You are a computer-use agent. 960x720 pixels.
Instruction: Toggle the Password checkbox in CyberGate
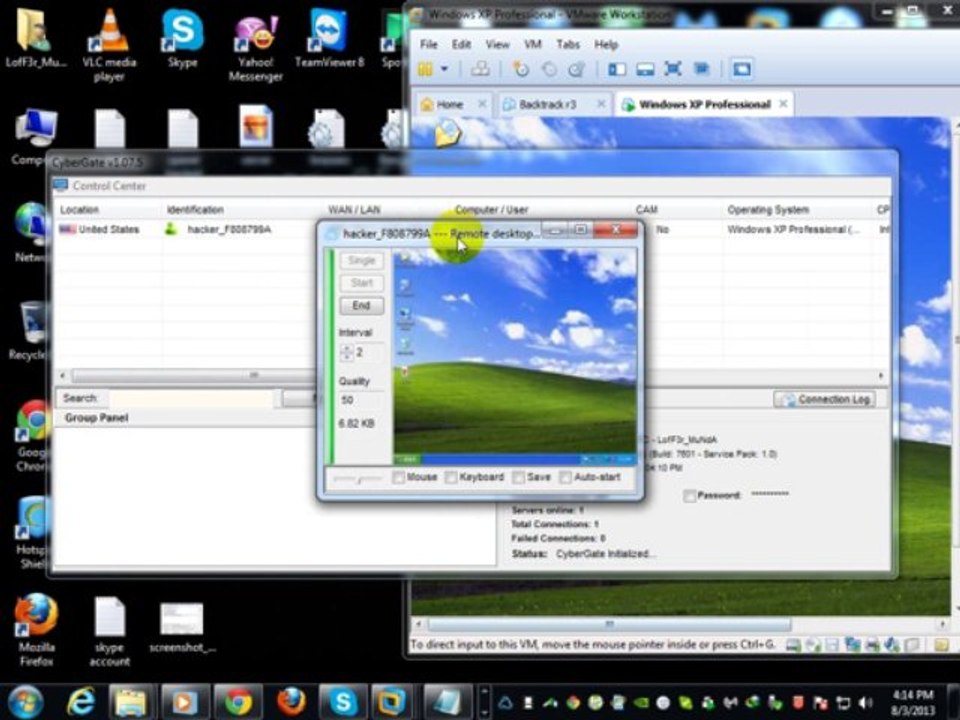(x=689, y=495)
